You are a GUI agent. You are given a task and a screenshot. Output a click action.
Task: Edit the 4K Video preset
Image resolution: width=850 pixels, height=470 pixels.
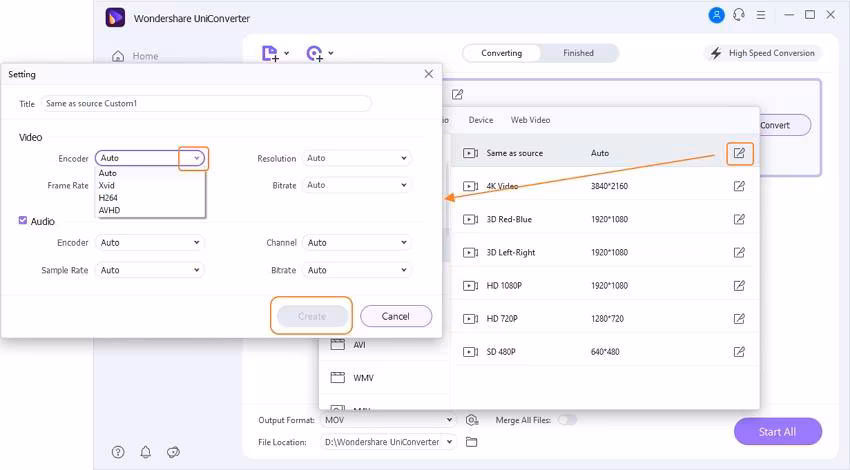739,186
